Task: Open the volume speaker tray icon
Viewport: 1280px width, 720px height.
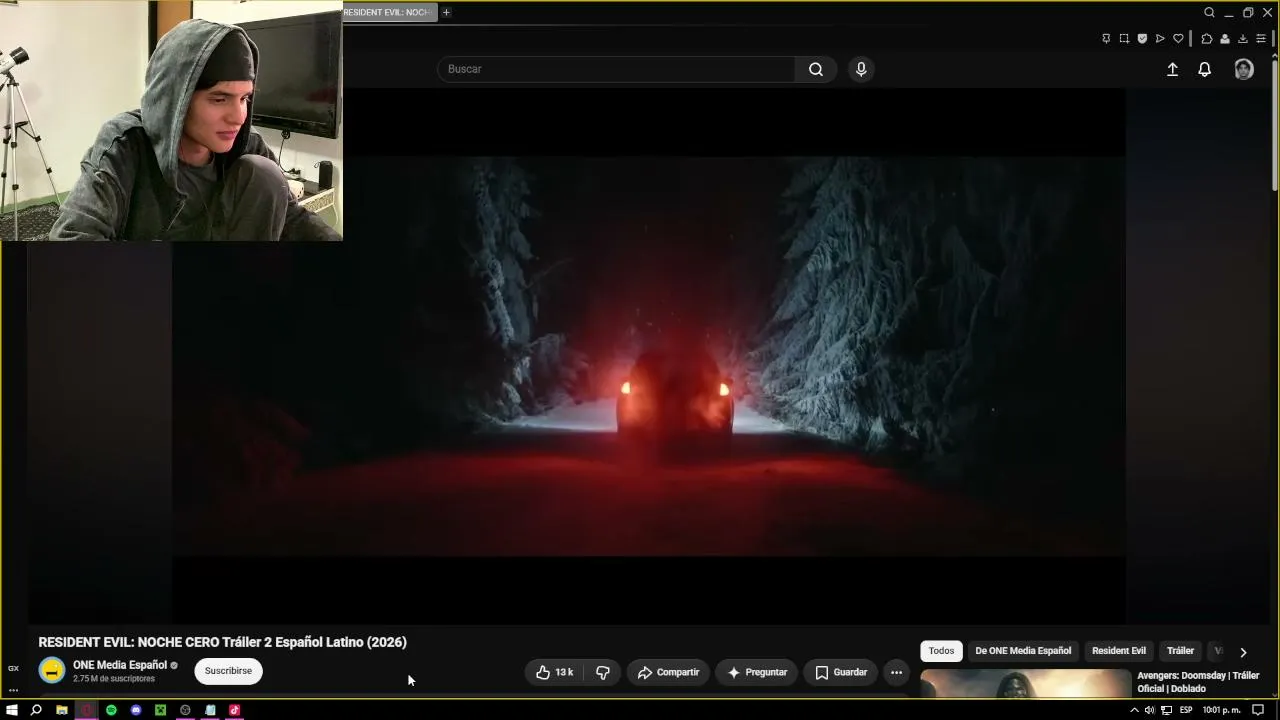Action: [x=1149, y=710]
